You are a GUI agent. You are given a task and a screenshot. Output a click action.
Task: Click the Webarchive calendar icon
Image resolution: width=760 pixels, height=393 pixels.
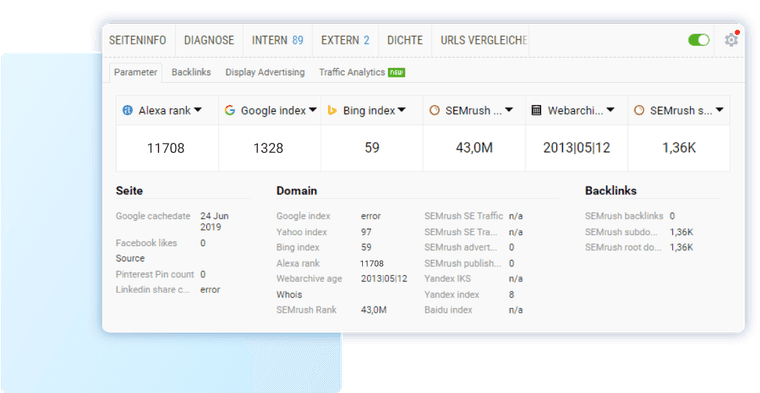(536, 110)
